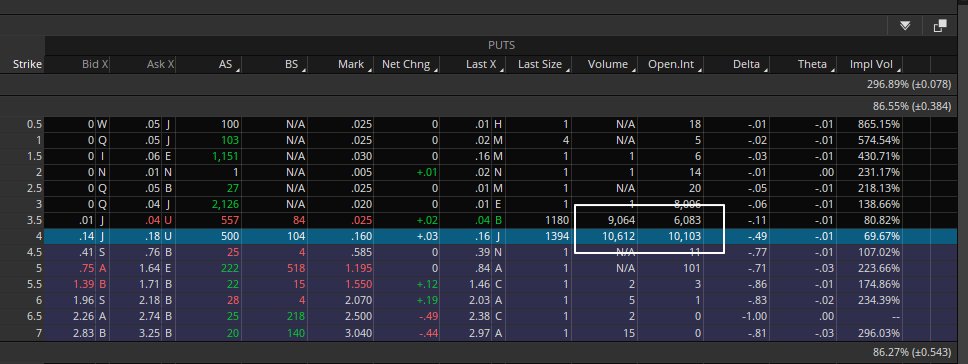This screenshot has height=364, width=968.
Task: Open the collapse arrow menu icon at top right
Action: pyautogui.click(x=905, y=26)
